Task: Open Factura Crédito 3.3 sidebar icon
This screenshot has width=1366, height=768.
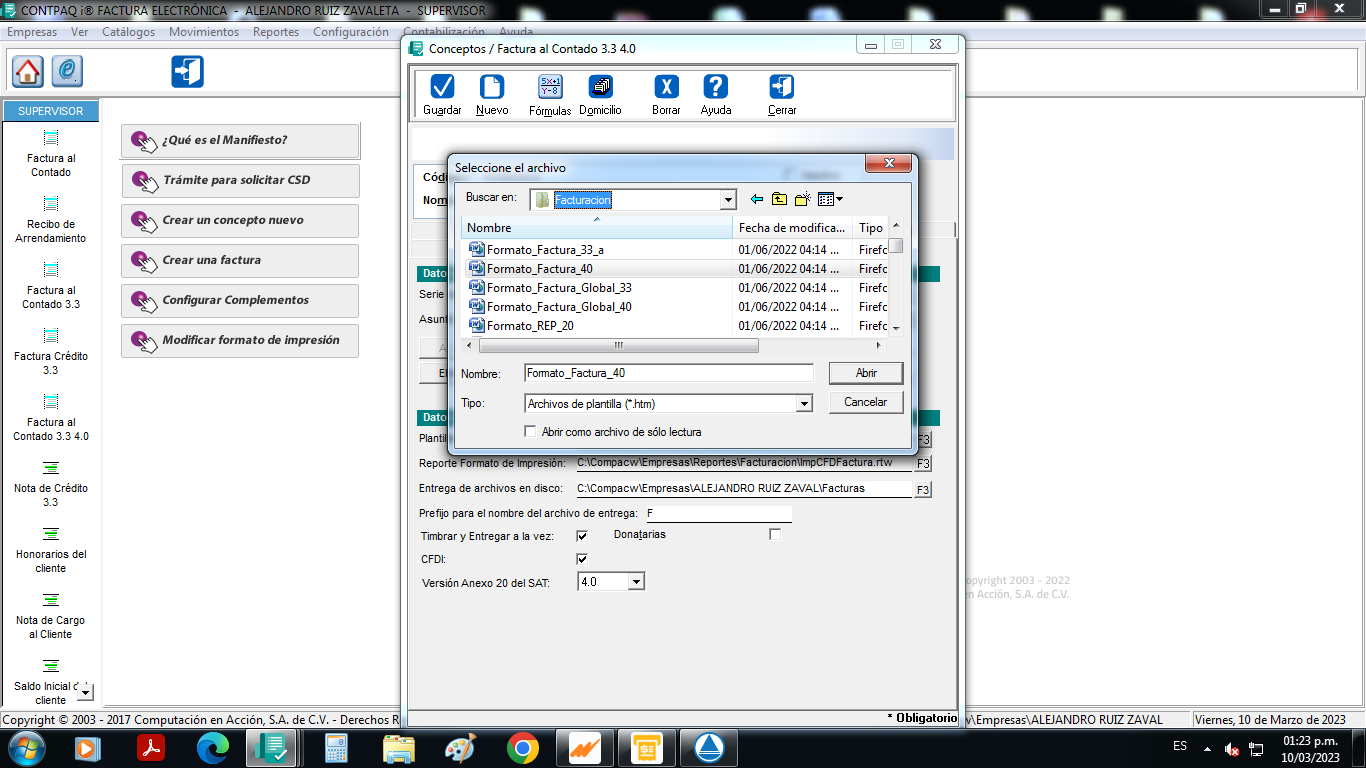Action: coord(51,336)
